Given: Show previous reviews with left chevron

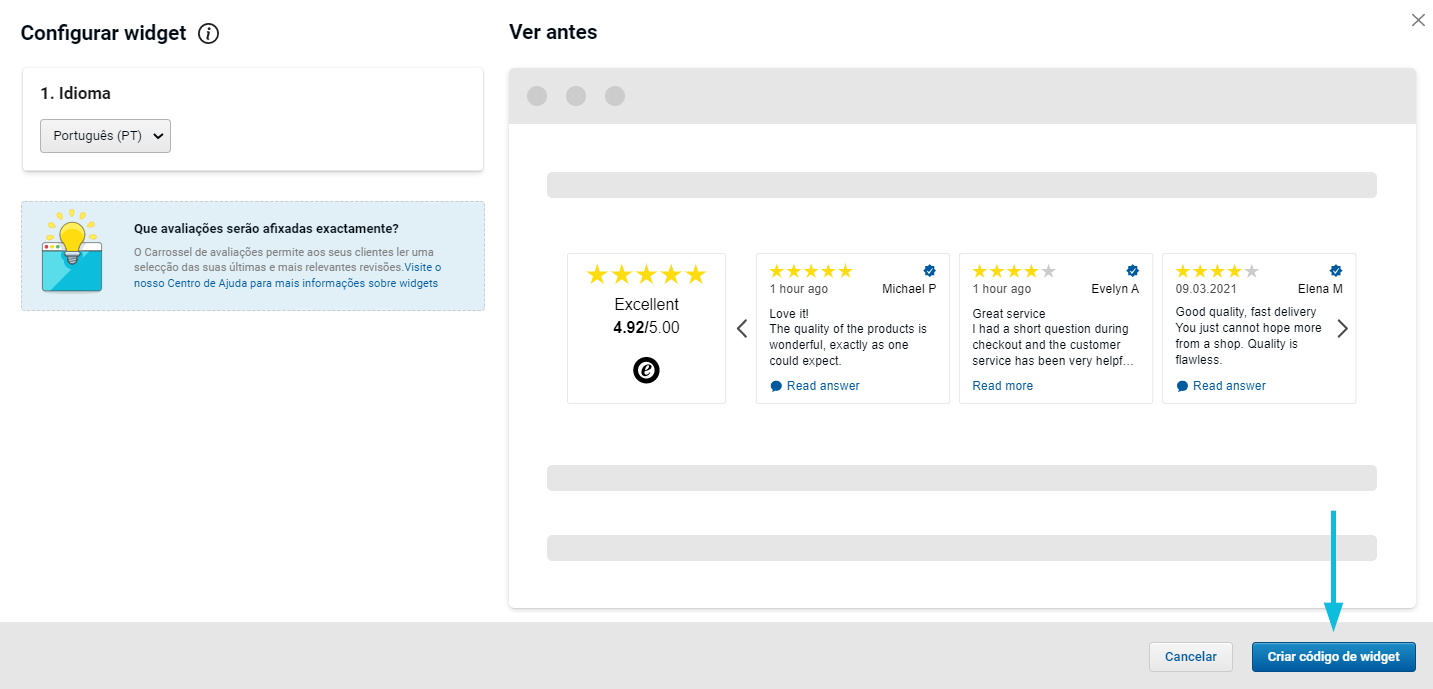Looking at the screenshot, I should coord(742,329).
